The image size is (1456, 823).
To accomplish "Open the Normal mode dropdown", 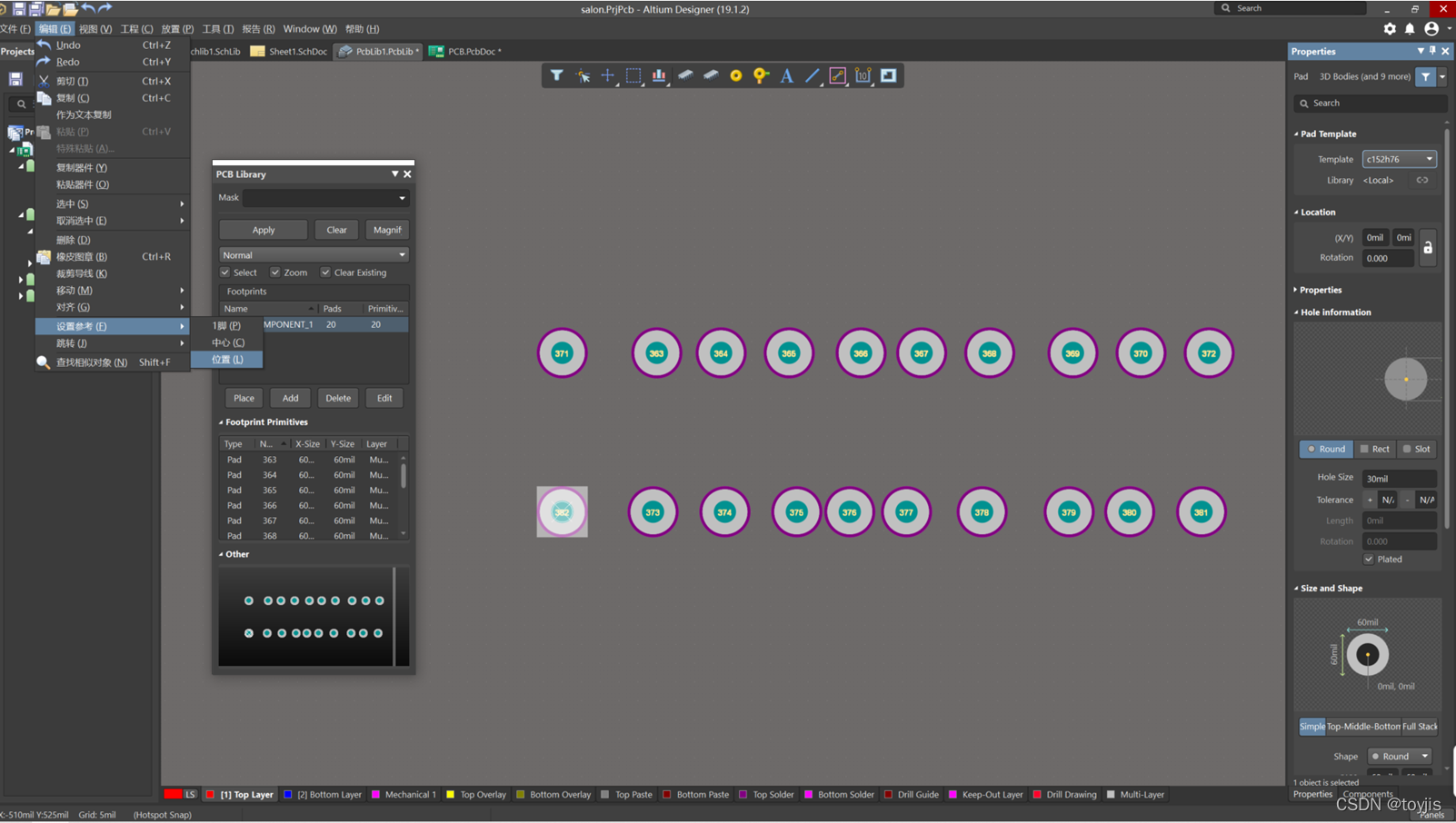I will [314, 255].
